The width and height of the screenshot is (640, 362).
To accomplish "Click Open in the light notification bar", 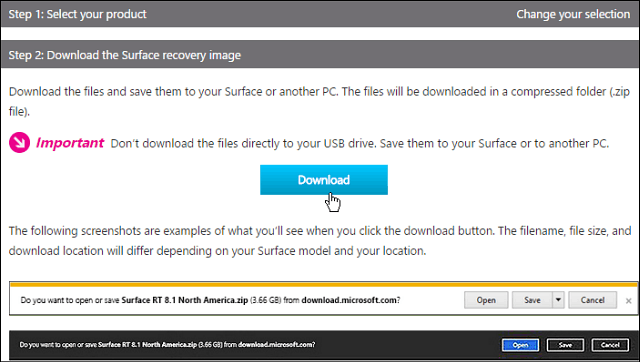I will click(486, 300).
